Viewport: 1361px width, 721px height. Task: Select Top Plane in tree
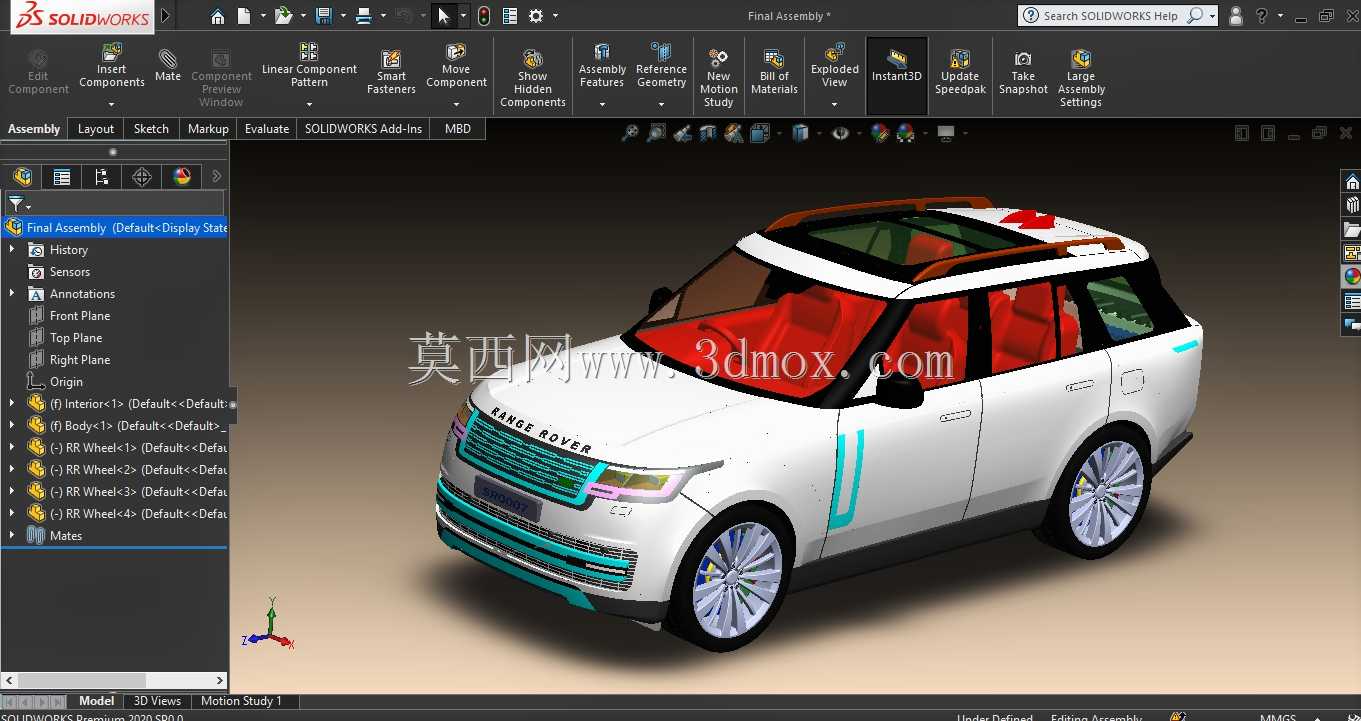[x=76, y=338]
